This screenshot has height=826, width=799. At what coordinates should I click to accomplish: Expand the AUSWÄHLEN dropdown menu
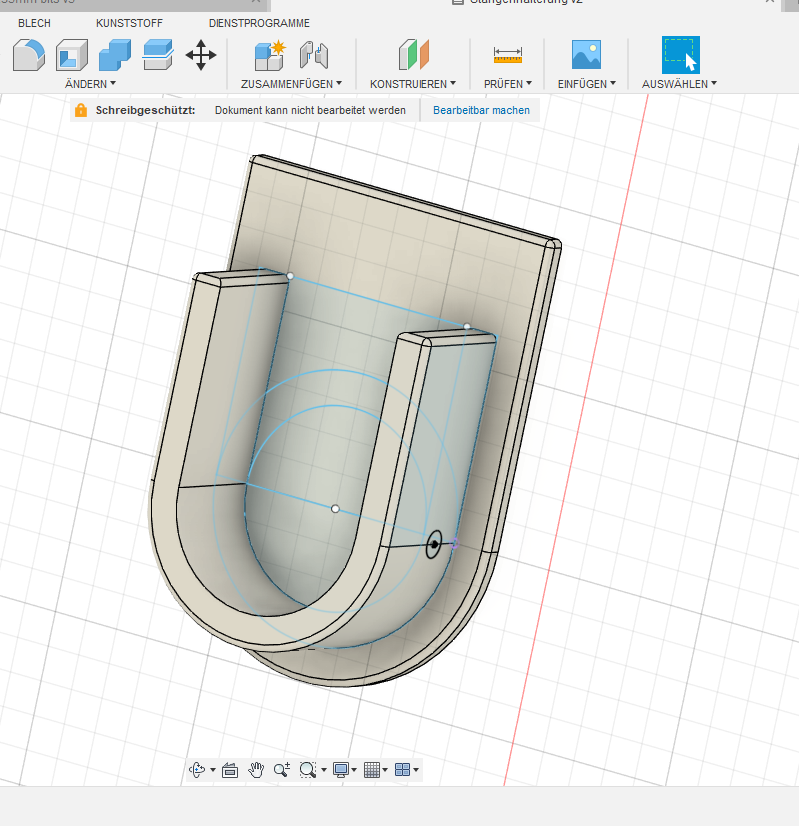click(x=679, y=84)
